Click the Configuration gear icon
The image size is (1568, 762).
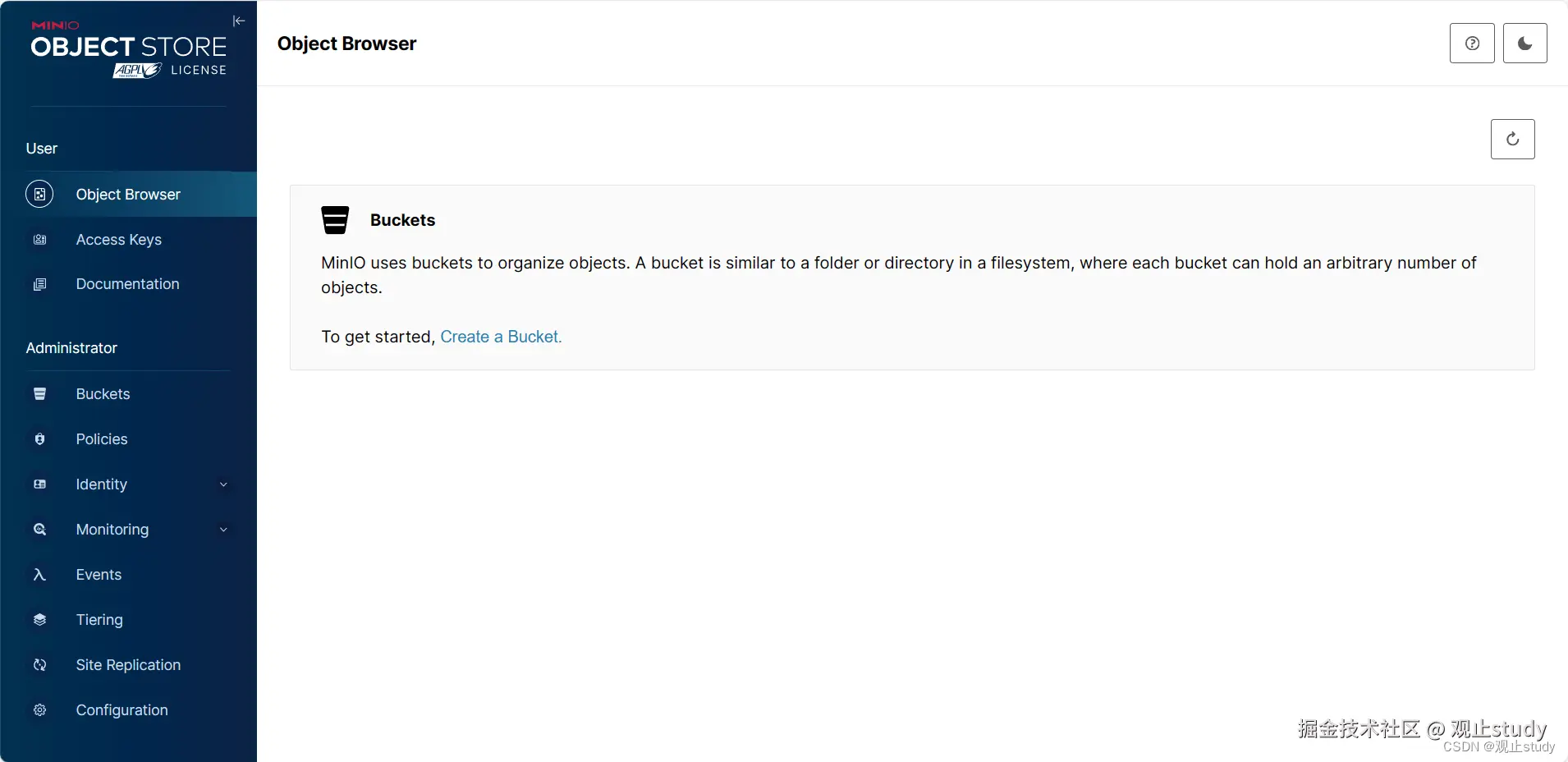coord(39,710)
